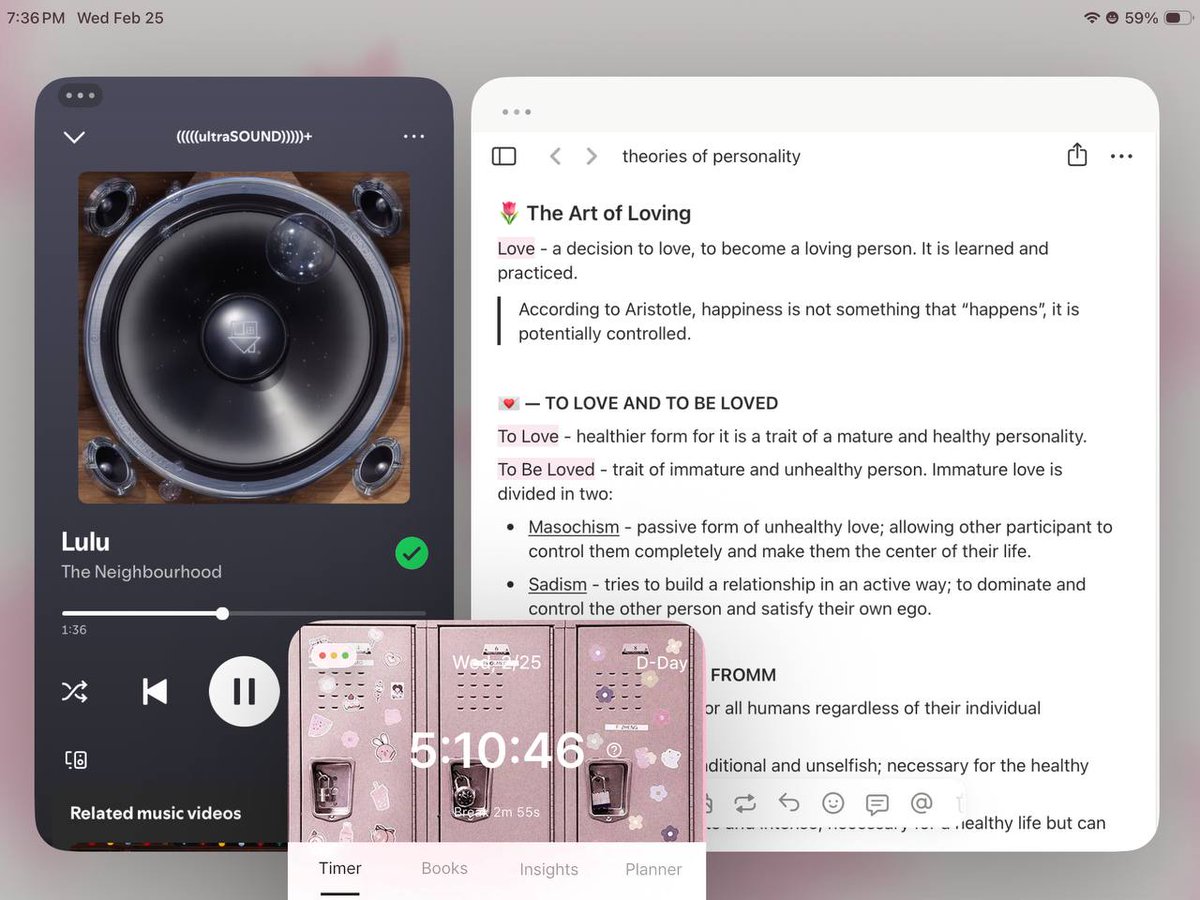The height and width of the screenshot is (900, 1200).
Task: Tap the Break 2m 55s label
Action: tap(497, 812)
